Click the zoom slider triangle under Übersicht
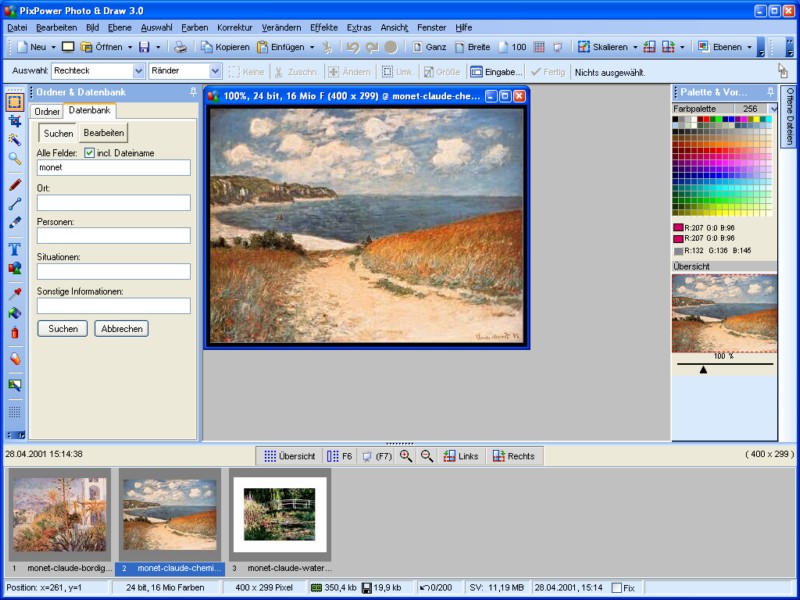The image size is (800, 600). coord(703,369)
